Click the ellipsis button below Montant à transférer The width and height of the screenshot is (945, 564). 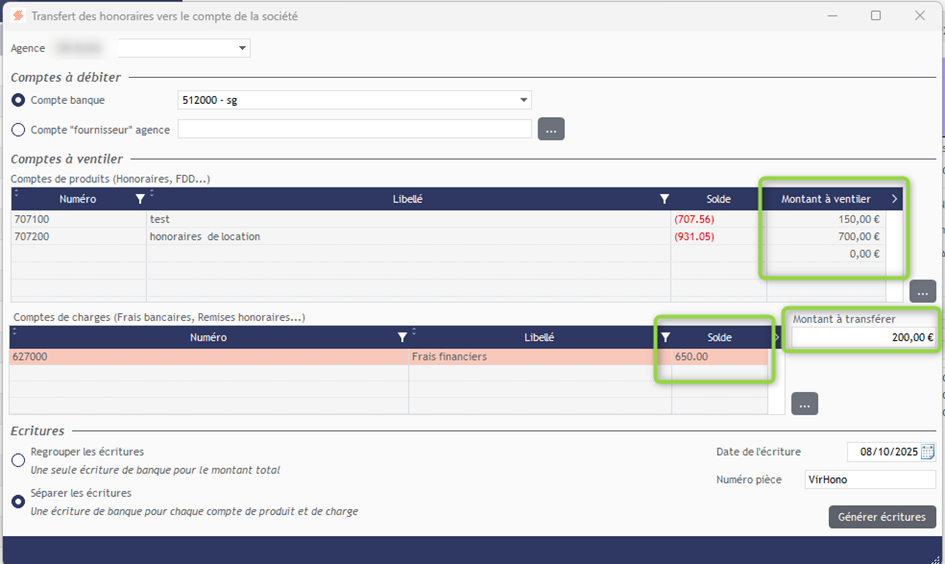point(804,403)
